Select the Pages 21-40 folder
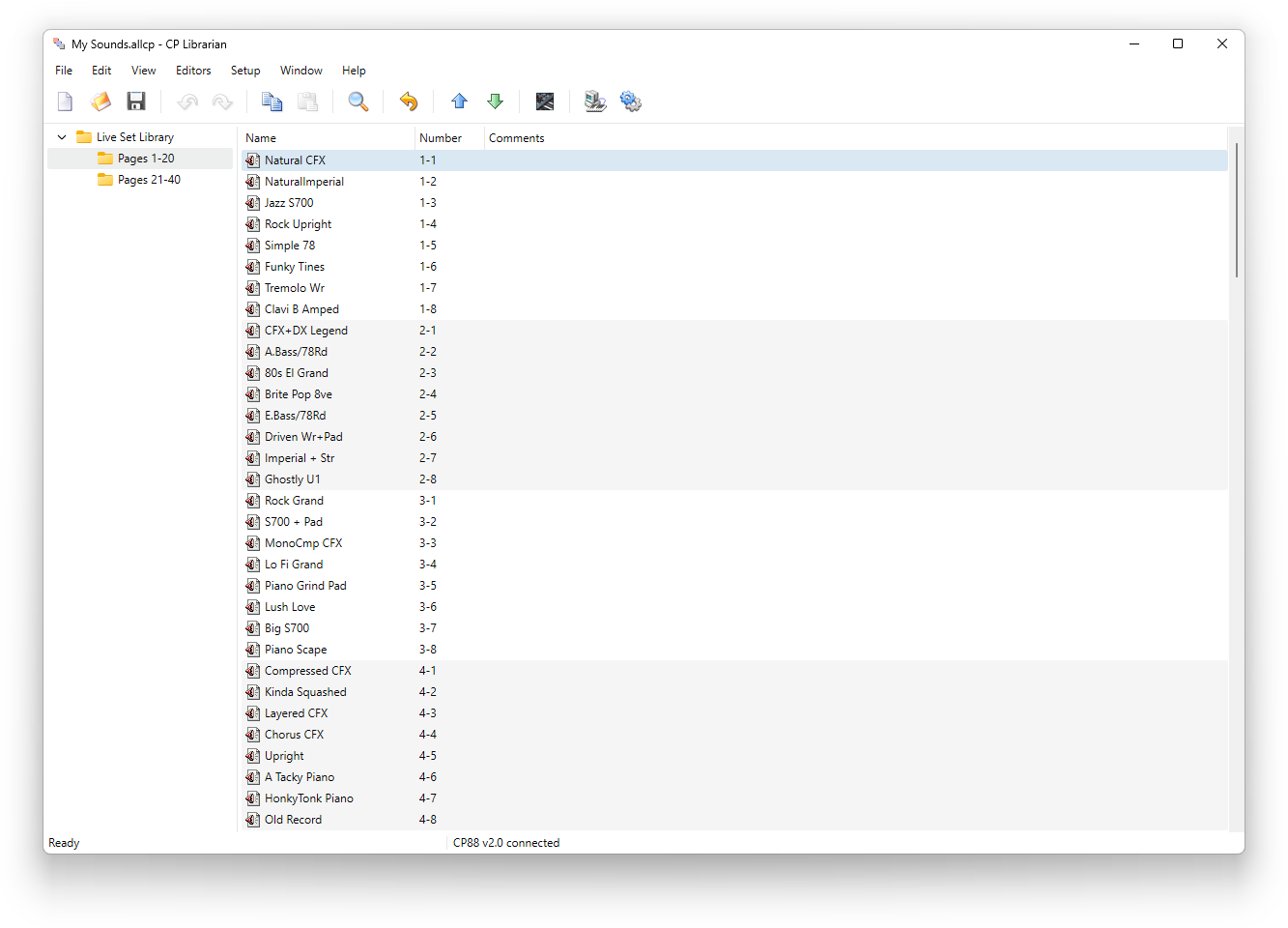The height and width of the screenshot is (928, 1288). pyautogui.click(x=148, y=180)
